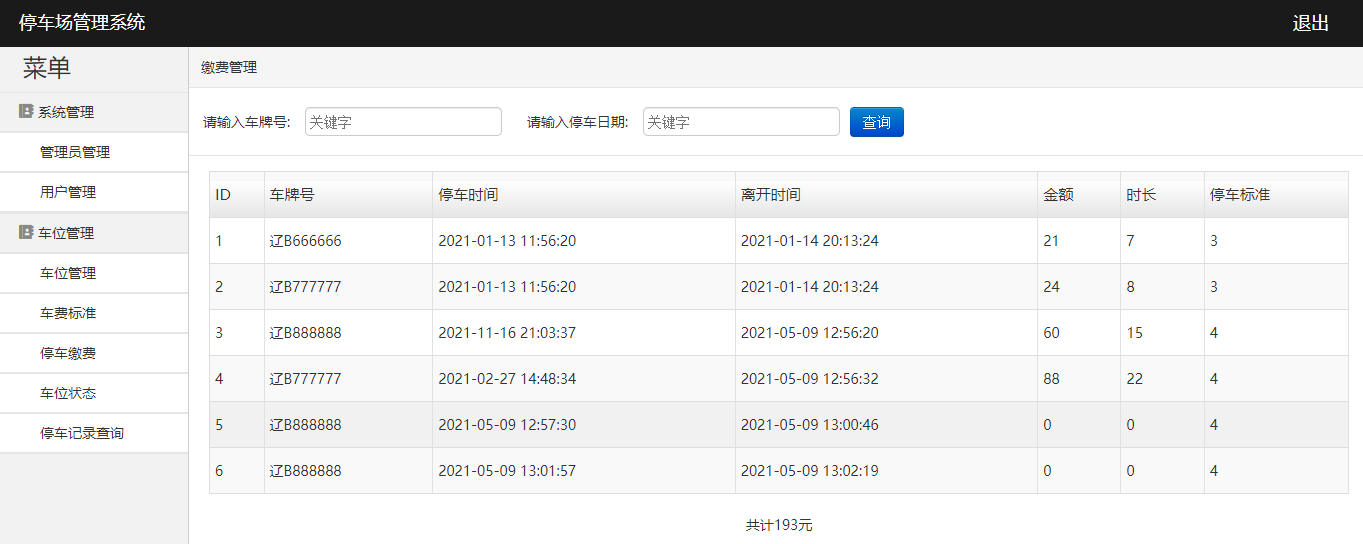Image resolution: width=1363 pixels, height=544 pixels.
Task: Click duration 15 in row 3
Action: point(1134,333)
